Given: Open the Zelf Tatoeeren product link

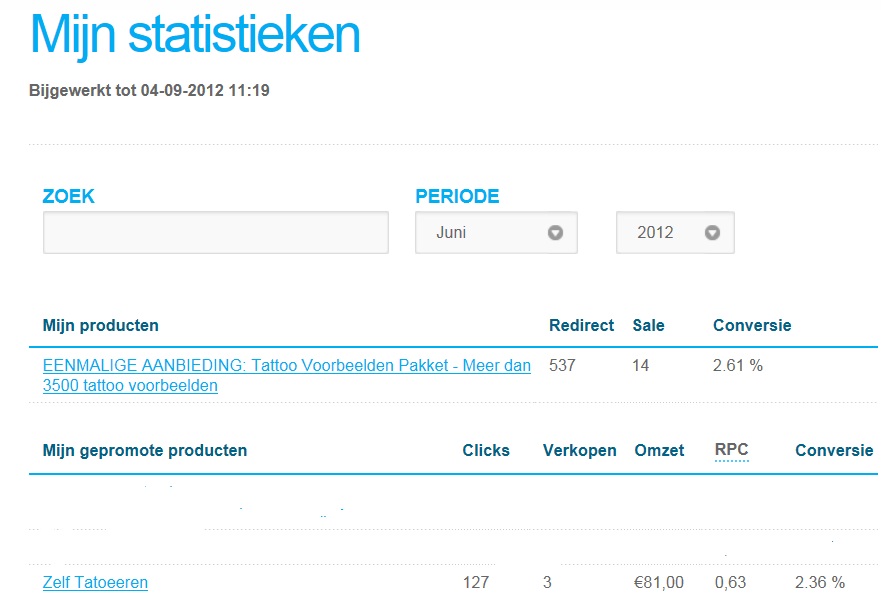Looking at the screenshot, I should (95, 582).
